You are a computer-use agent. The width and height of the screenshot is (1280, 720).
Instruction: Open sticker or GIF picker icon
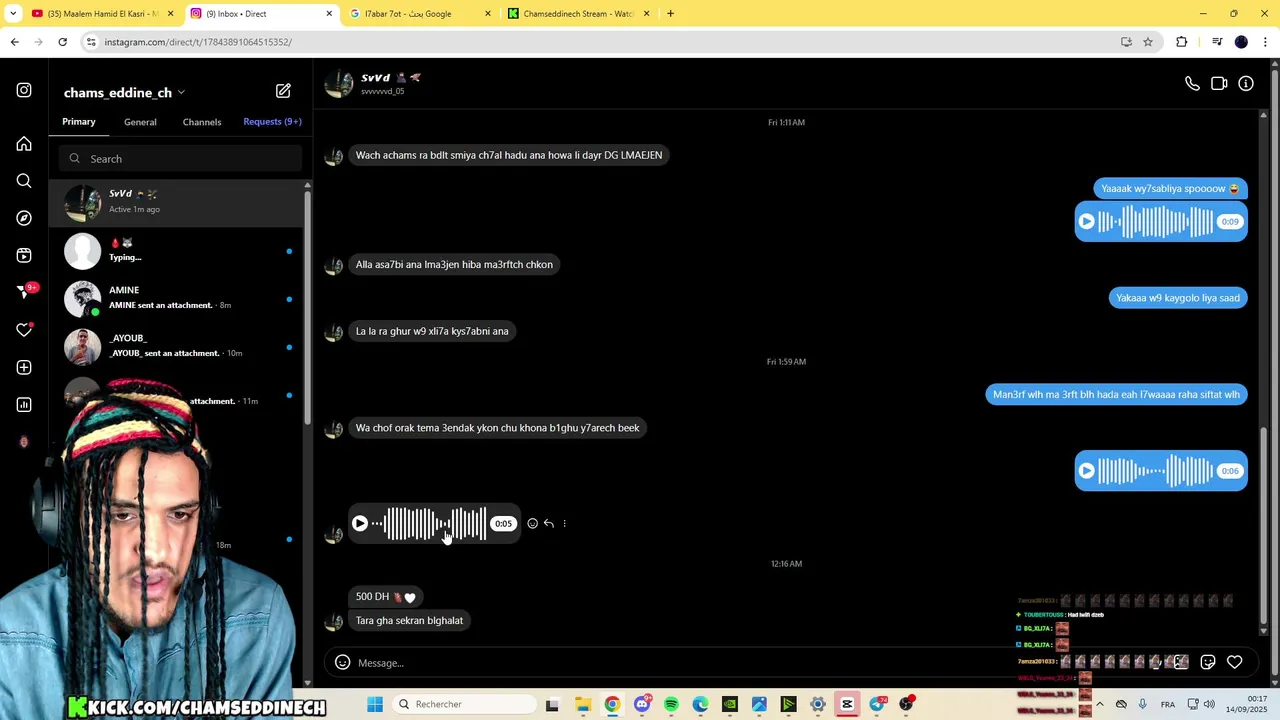point(1208,662)
